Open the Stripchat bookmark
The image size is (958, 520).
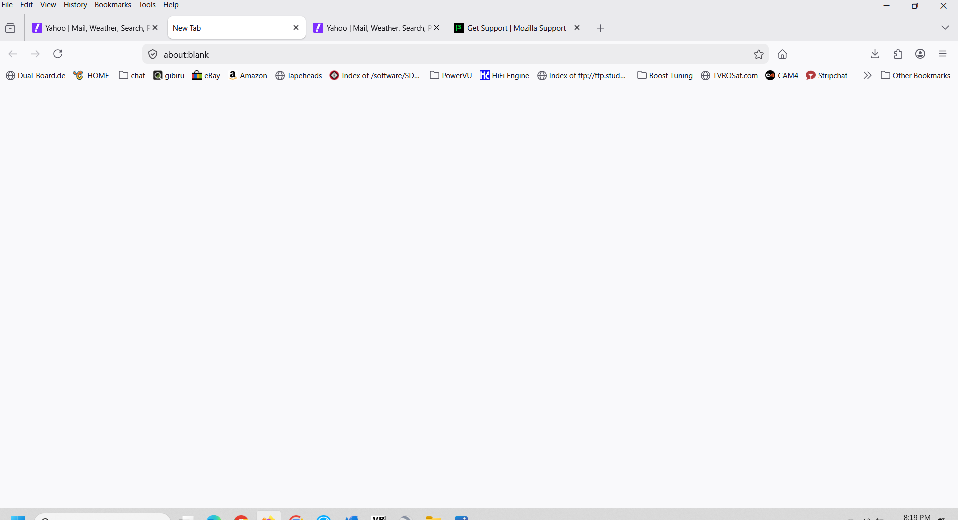pos(827,75)
